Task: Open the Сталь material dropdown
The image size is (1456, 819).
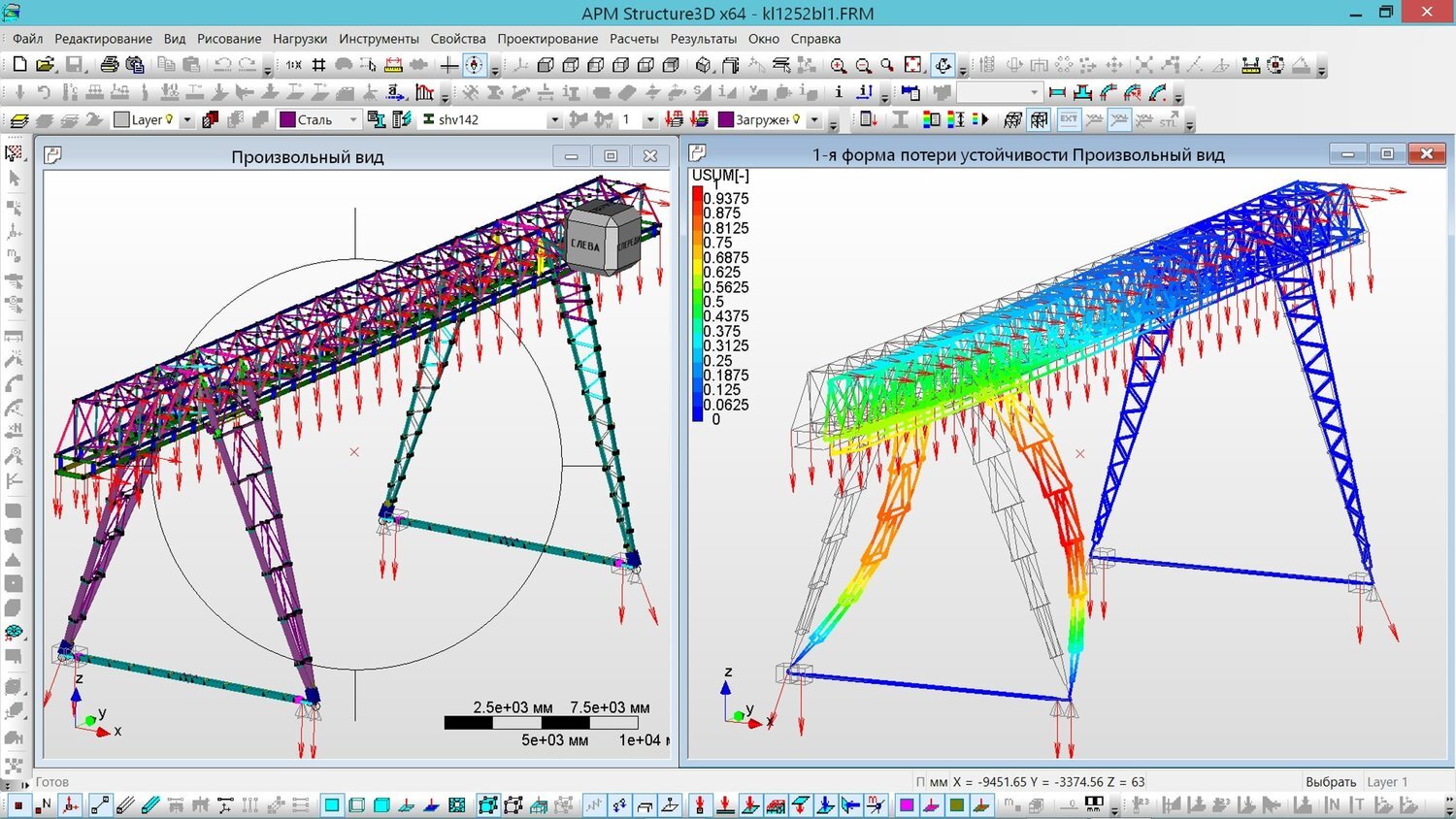Action: click(x=353, y=120)
